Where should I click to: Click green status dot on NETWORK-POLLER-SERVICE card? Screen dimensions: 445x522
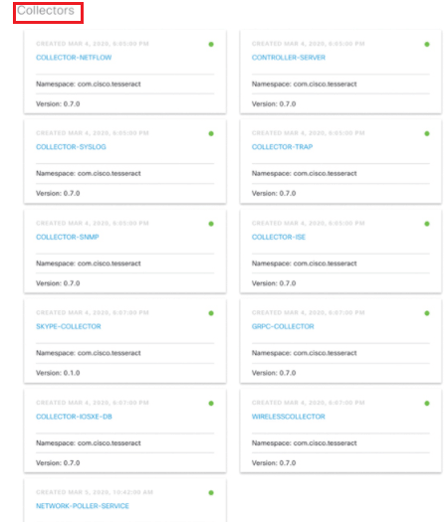pos(211,493)
